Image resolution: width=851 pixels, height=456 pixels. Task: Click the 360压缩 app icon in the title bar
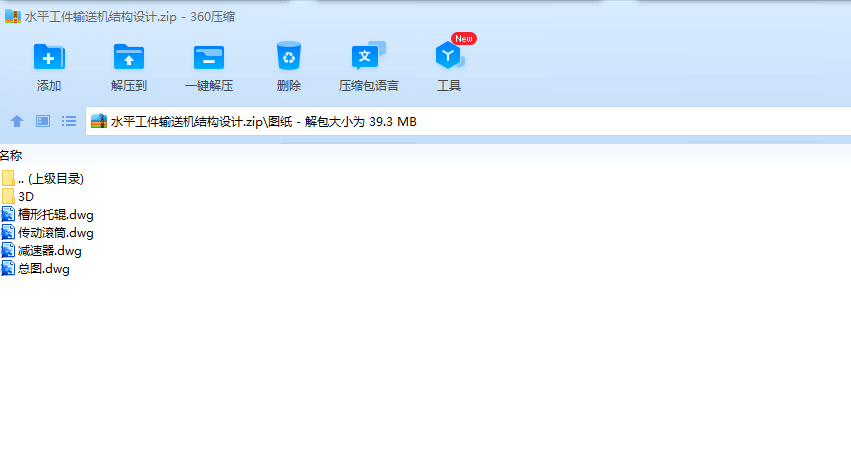click(12, 16)
